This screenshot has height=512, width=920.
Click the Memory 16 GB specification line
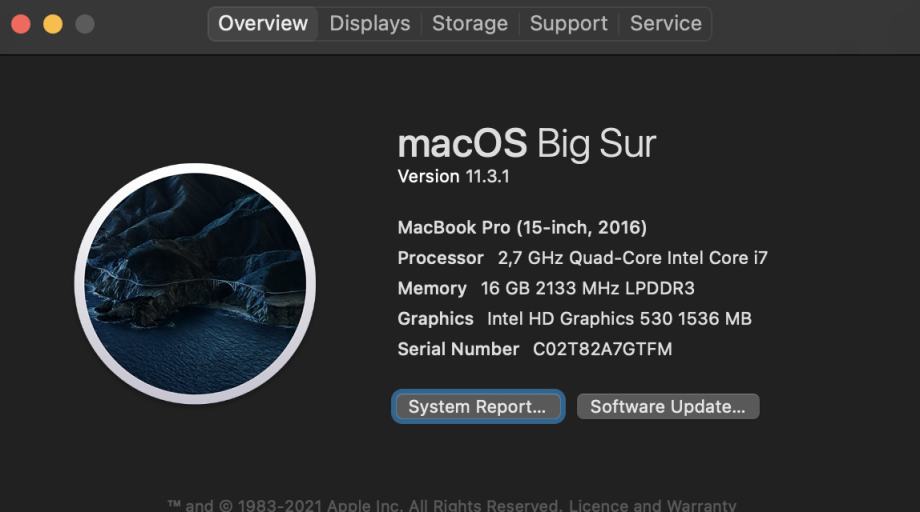point(546,289)
